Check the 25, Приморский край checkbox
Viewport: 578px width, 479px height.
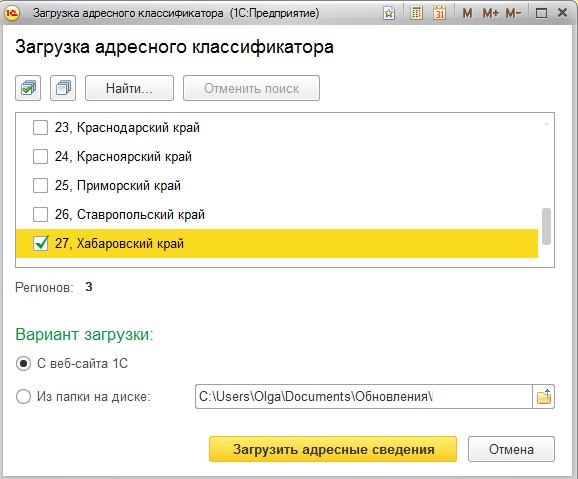coord(41,185)
